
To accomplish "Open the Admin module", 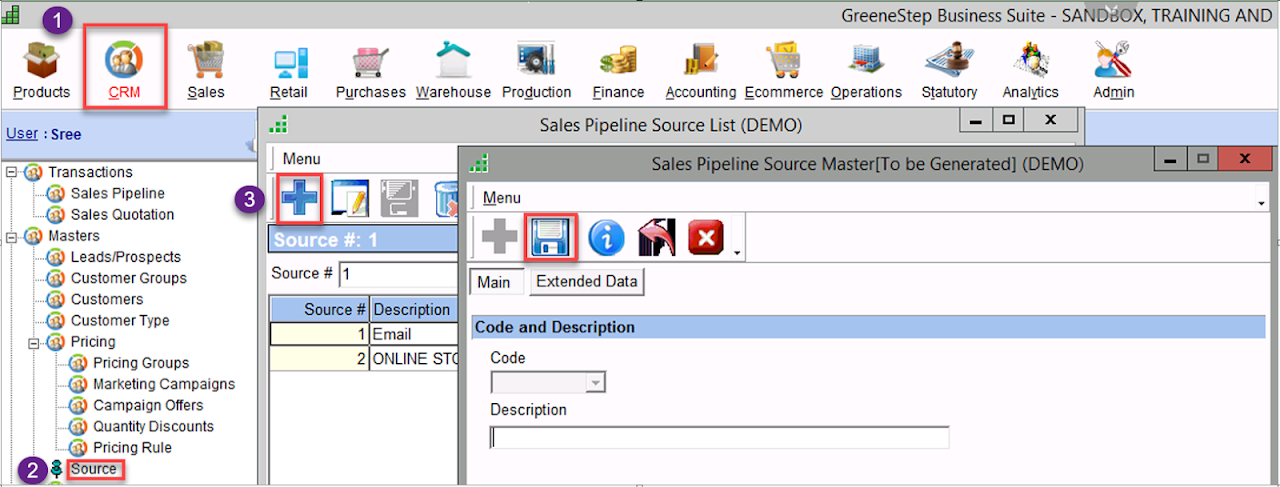I will [x=1113, y=68].
